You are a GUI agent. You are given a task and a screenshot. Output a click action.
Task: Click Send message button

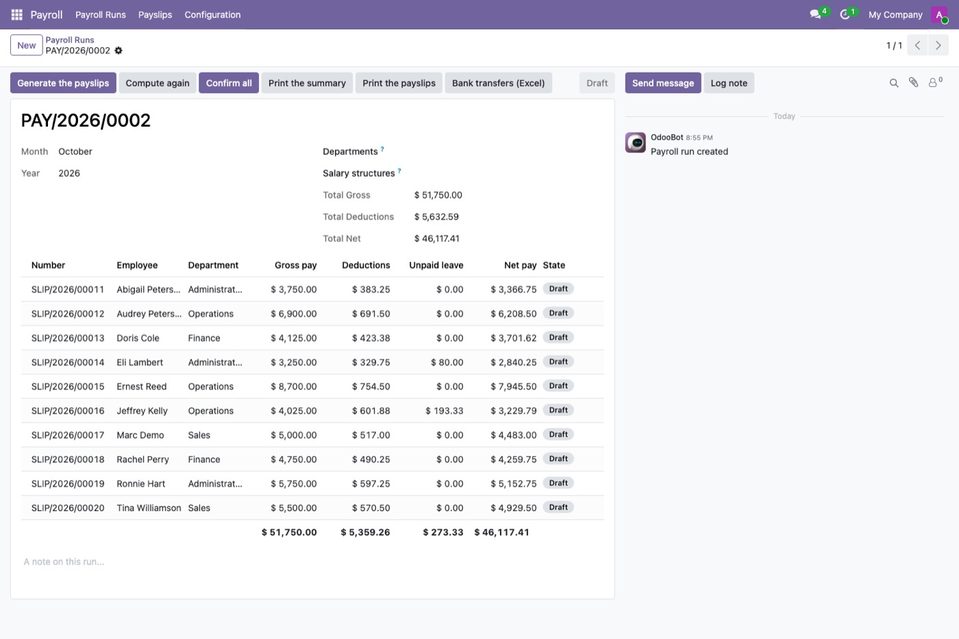pyautogui.click(x=663, y=83)
